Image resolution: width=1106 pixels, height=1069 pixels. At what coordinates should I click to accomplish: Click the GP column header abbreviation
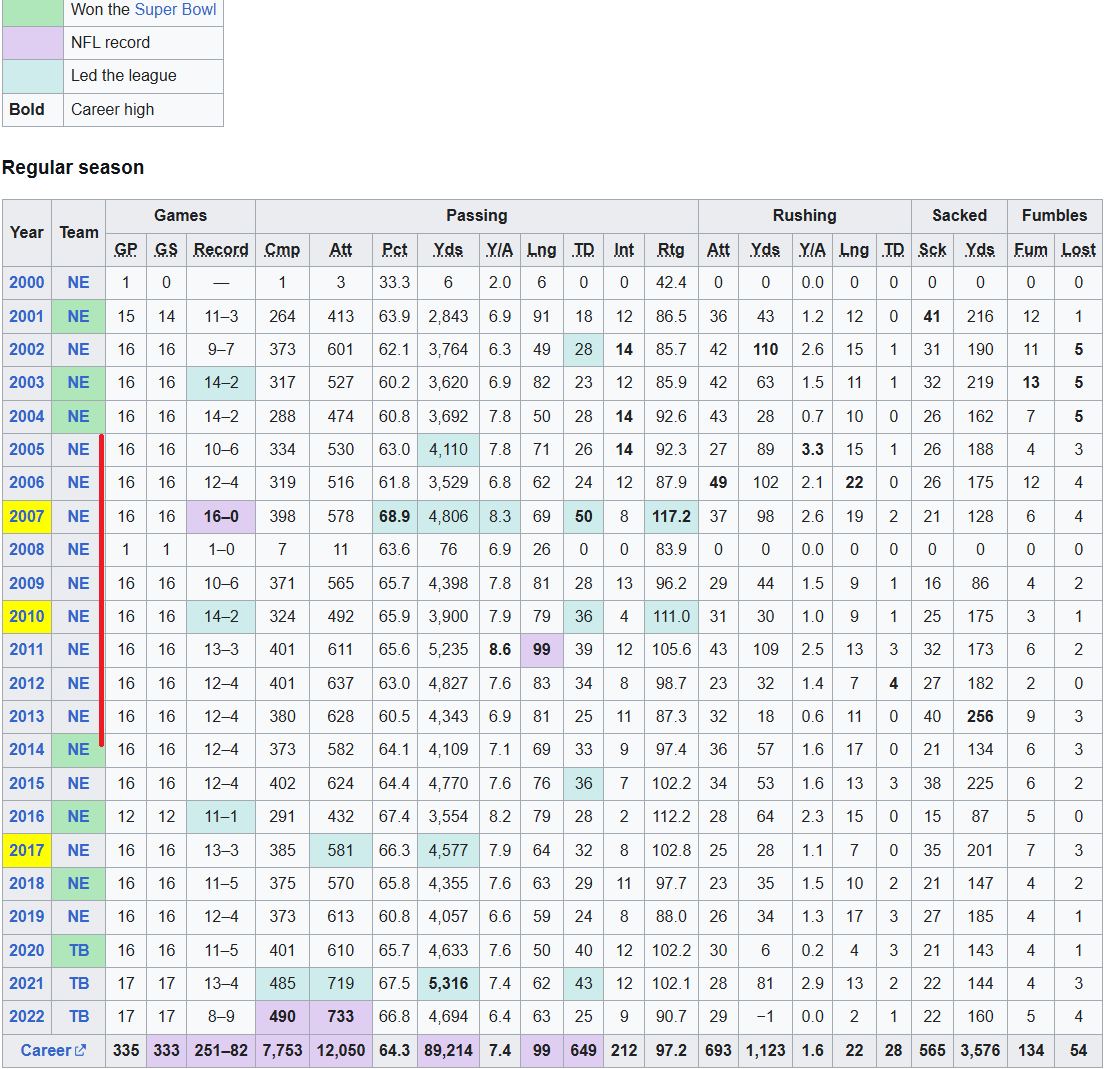coord(126,250)
